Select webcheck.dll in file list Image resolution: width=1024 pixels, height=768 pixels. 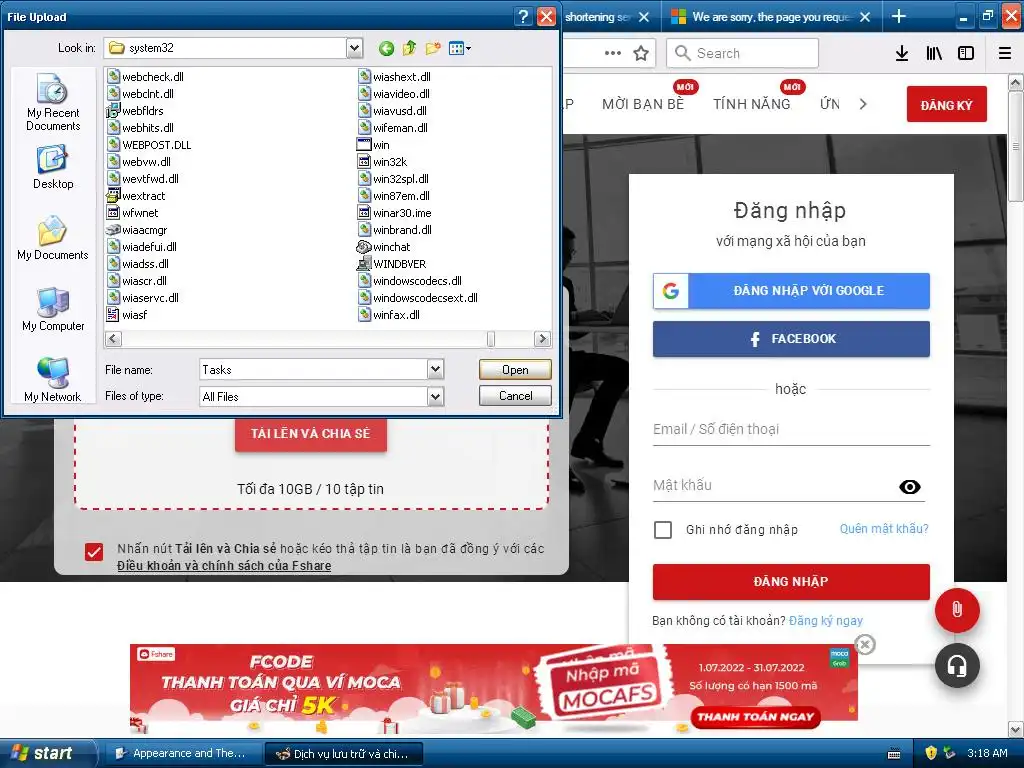pyautogui.click(x=146, y=77)
